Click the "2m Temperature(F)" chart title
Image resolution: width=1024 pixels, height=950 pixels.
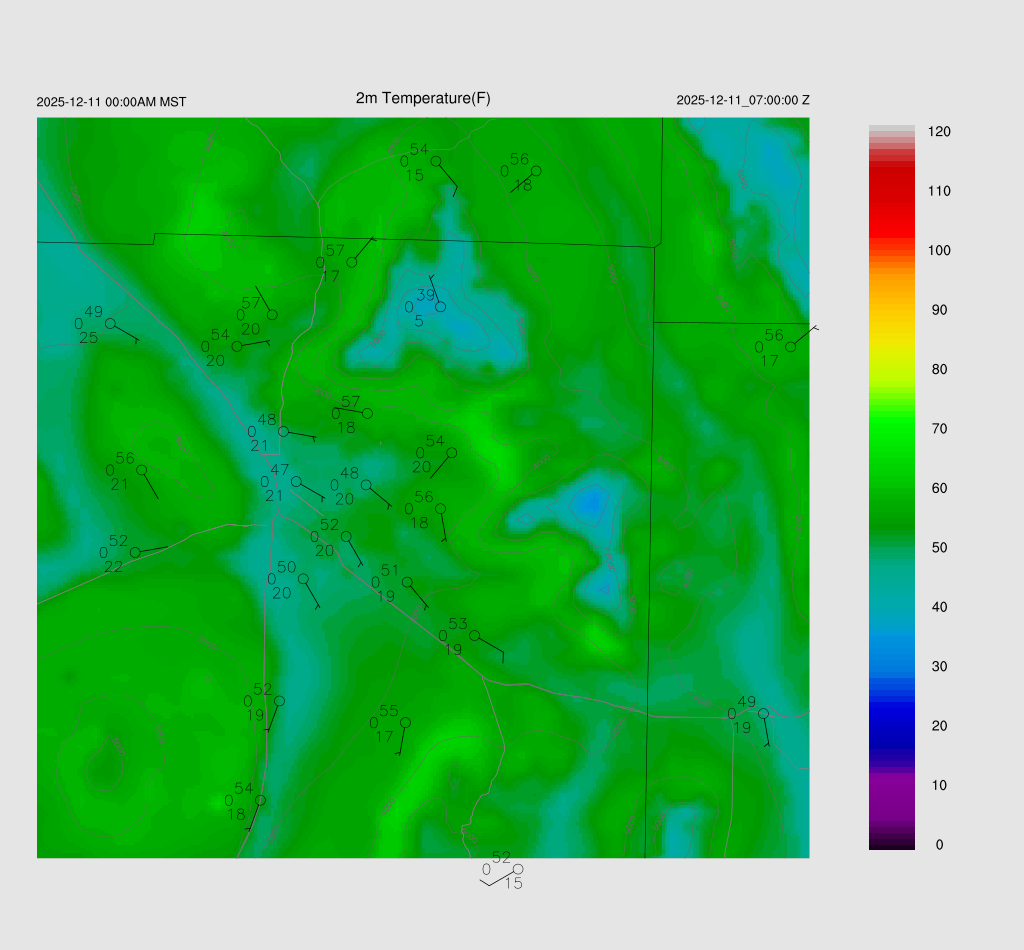423,98
